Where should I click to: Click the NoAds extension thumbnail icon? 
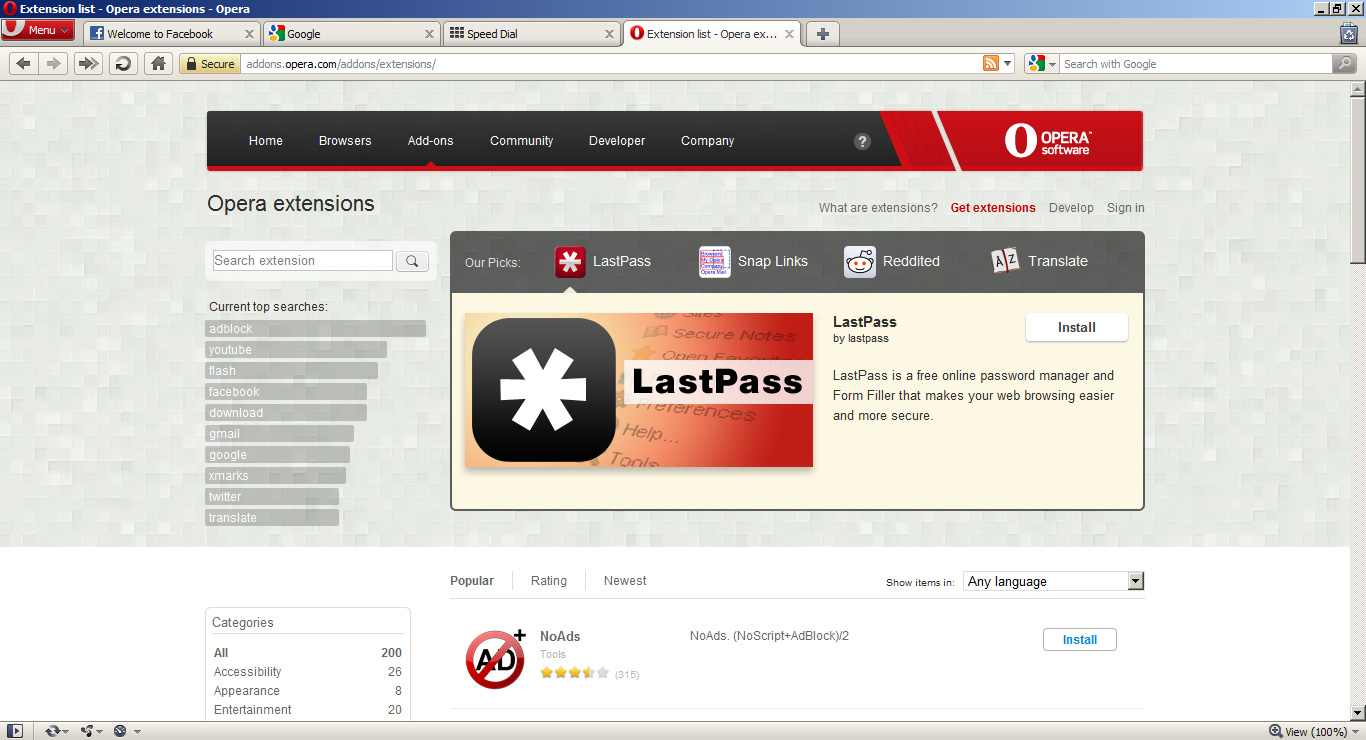point(492,657)
